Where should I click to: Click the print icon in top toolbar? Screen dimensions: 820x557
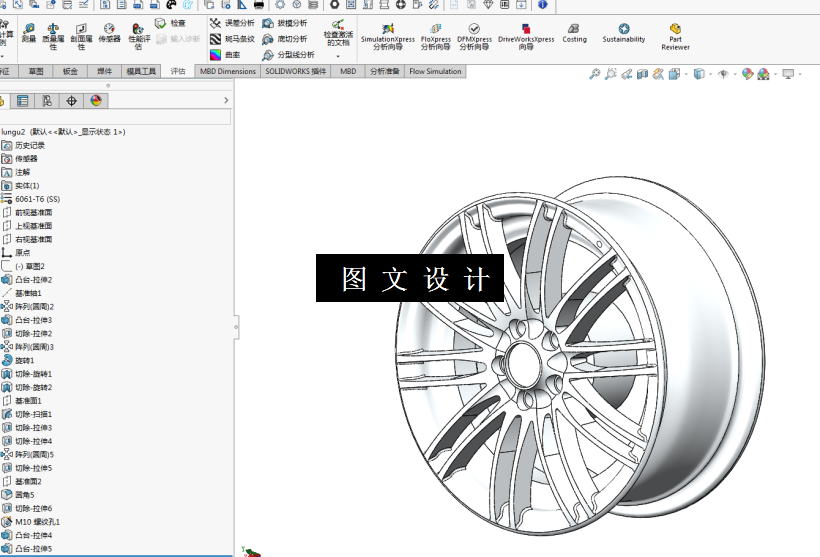(258, 5)
